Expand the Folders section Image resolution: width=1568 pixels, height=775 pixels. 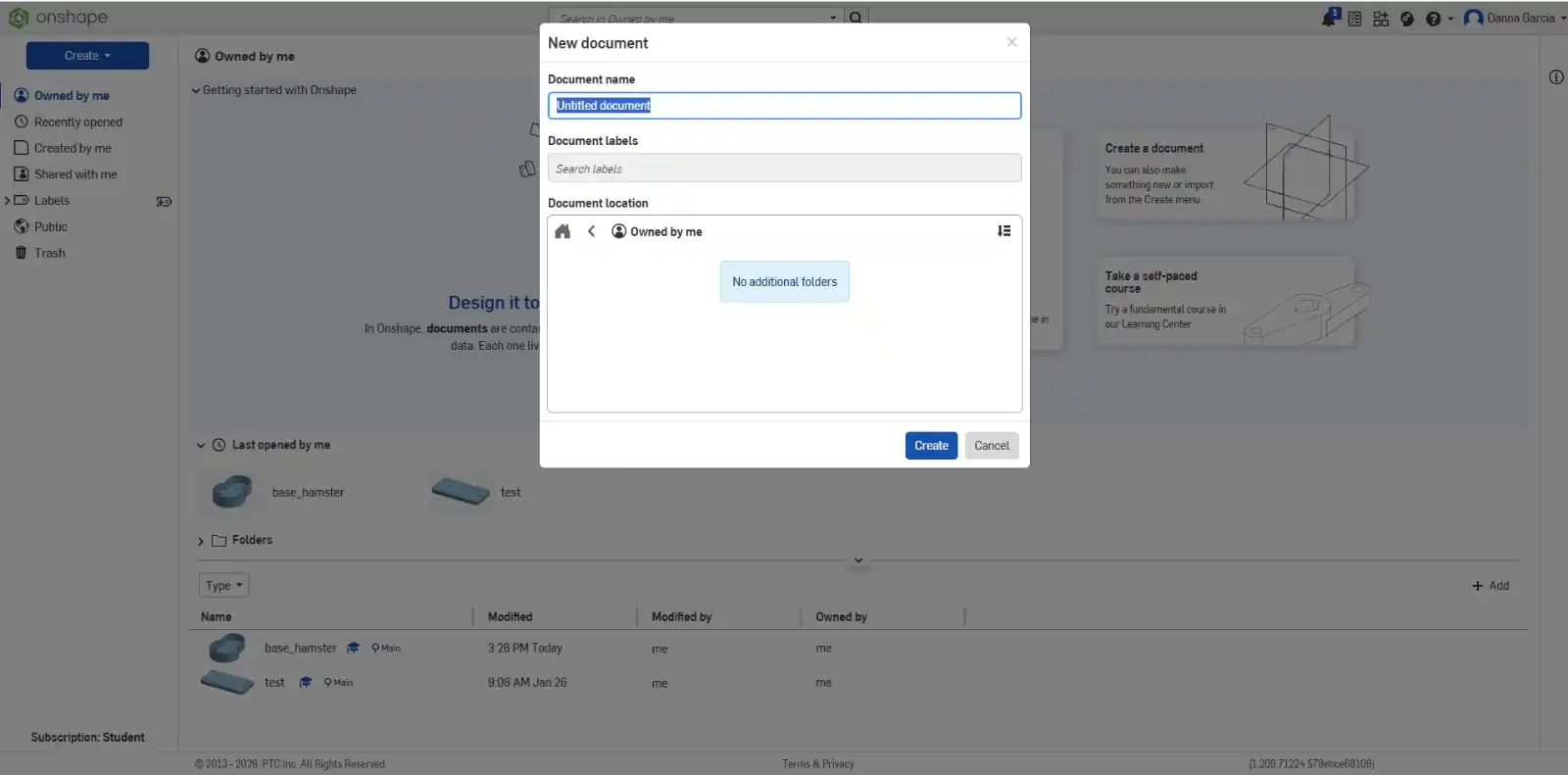coord(201,541)
